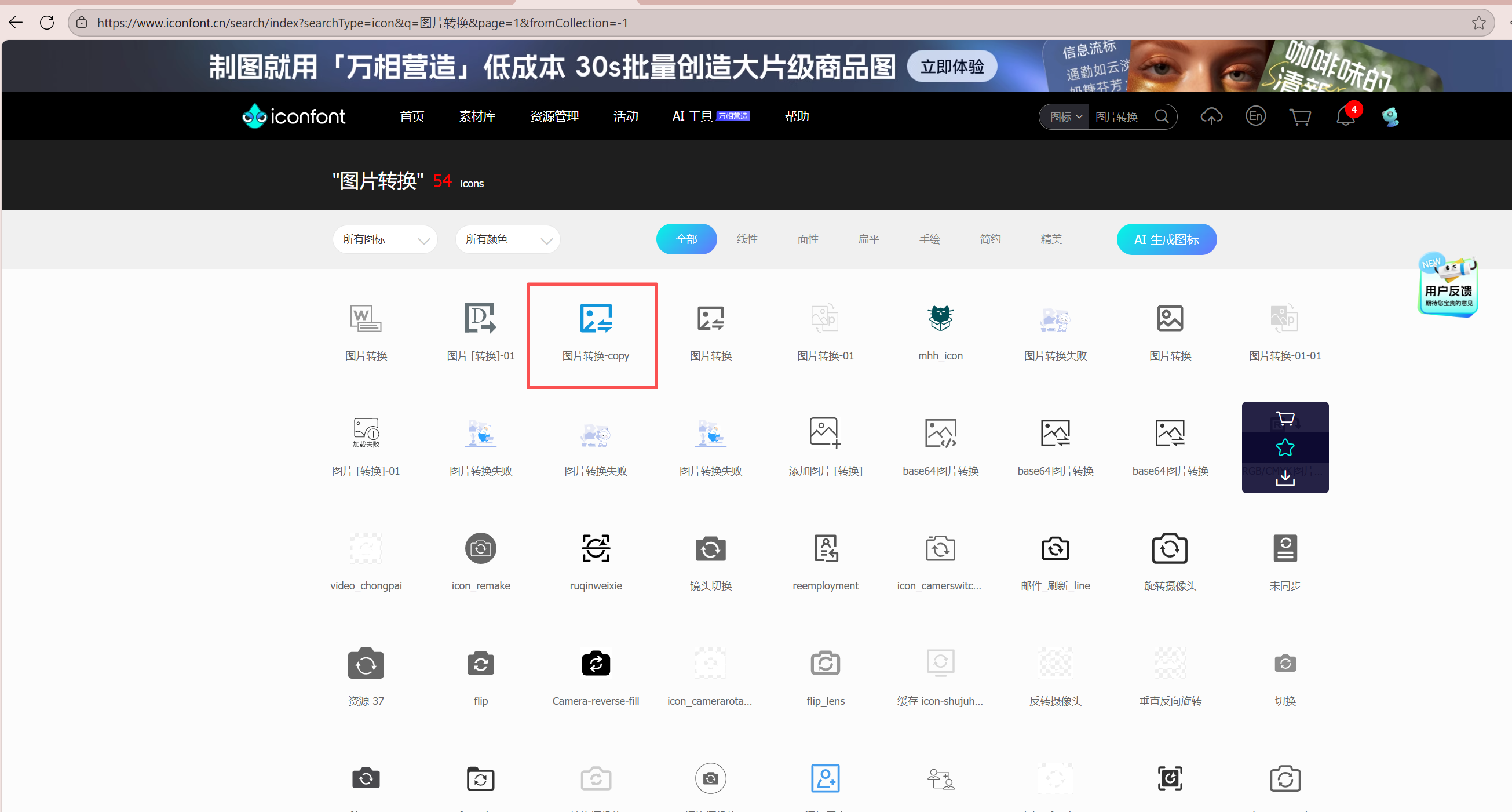Open notifications bell with badge
The width and height of the screenshot is (1512, 812).
tap(1345, 116)
